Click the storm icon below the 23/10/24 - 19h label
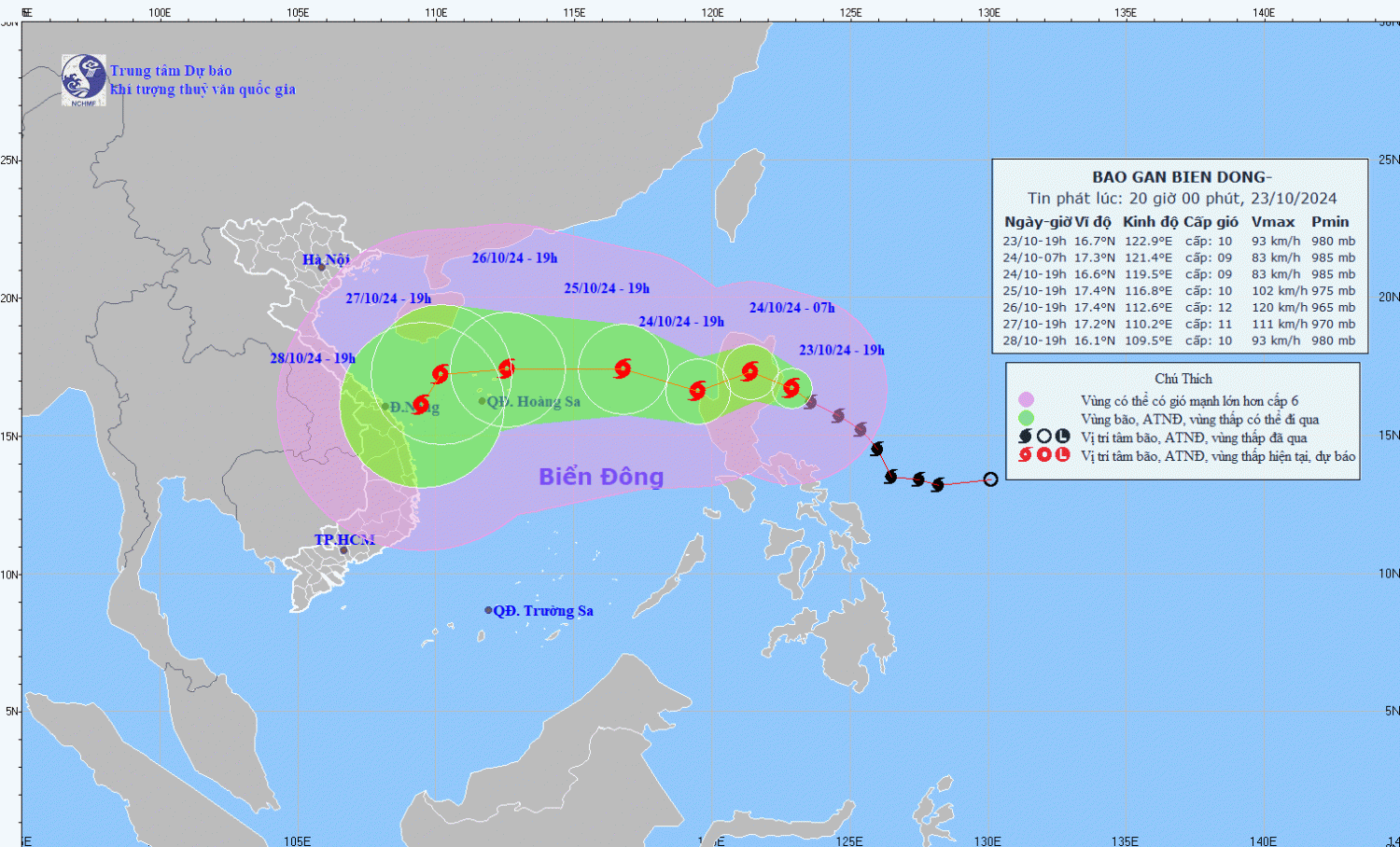This screenshot has width=1400, height=847. click(x=791, y=387)
